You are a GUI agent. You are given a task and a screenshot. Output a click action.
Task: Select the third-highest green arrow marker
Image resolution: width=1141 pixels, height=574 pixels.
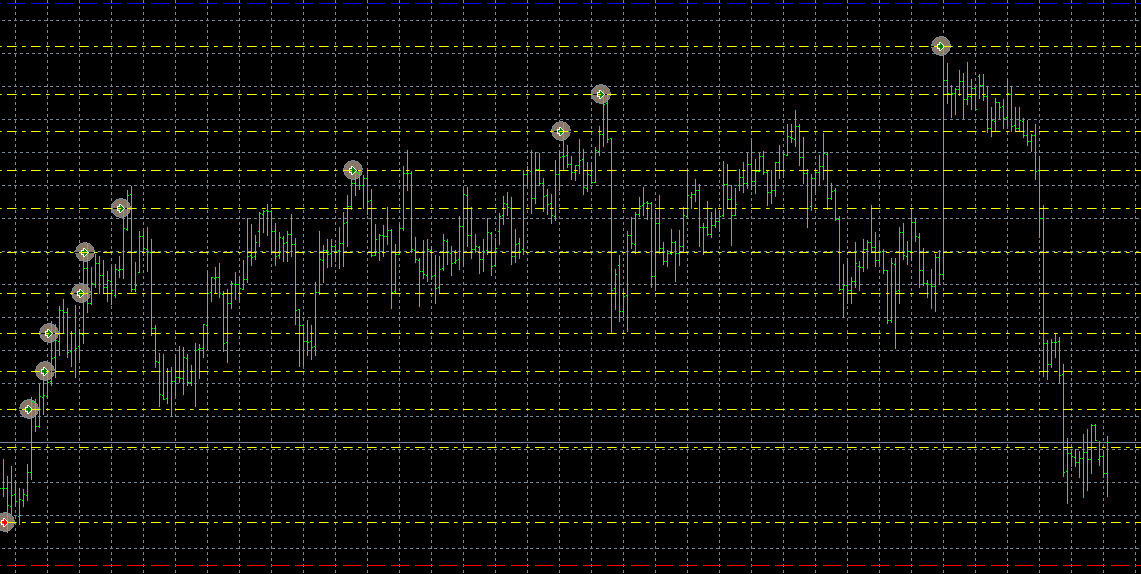(560, 131)
